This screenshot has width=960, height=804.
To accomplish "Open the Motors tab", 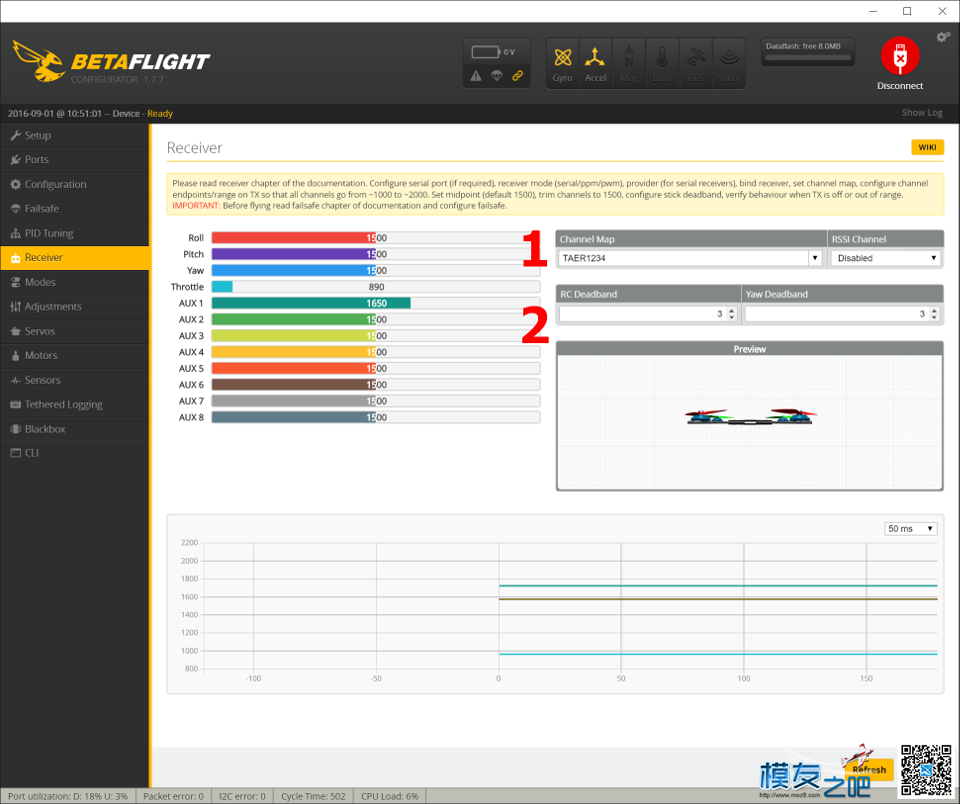I will point(75,356).
